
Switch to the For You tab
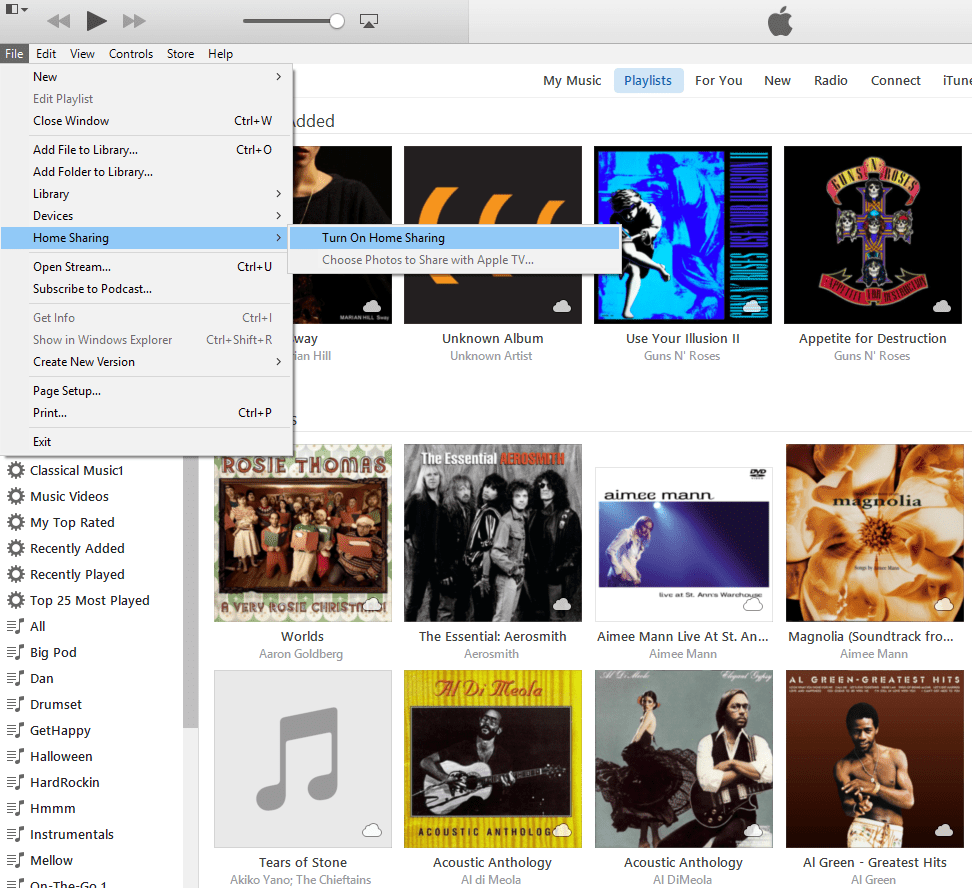[x=718, y=81]
